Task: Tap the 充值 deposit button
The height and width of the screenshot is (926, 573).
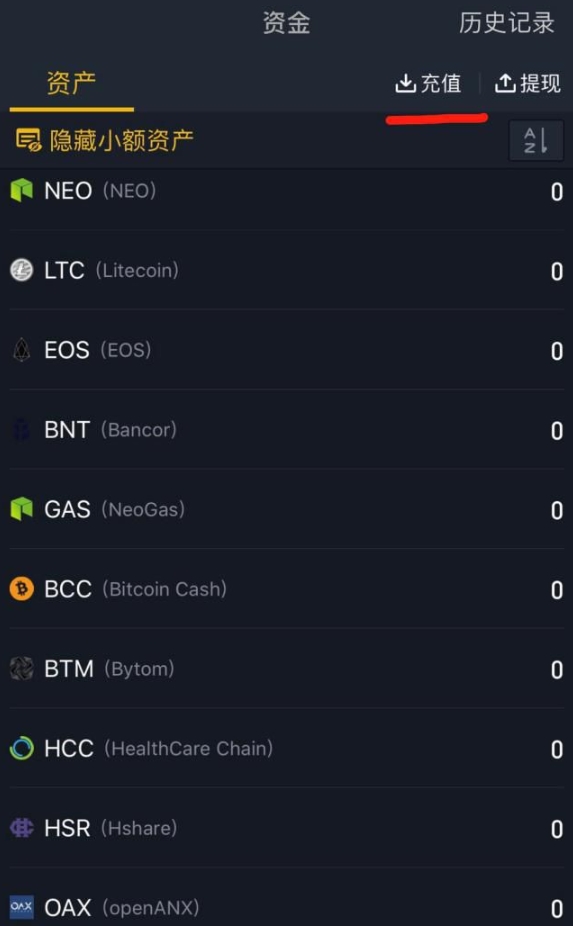Action: pos(428,83)
